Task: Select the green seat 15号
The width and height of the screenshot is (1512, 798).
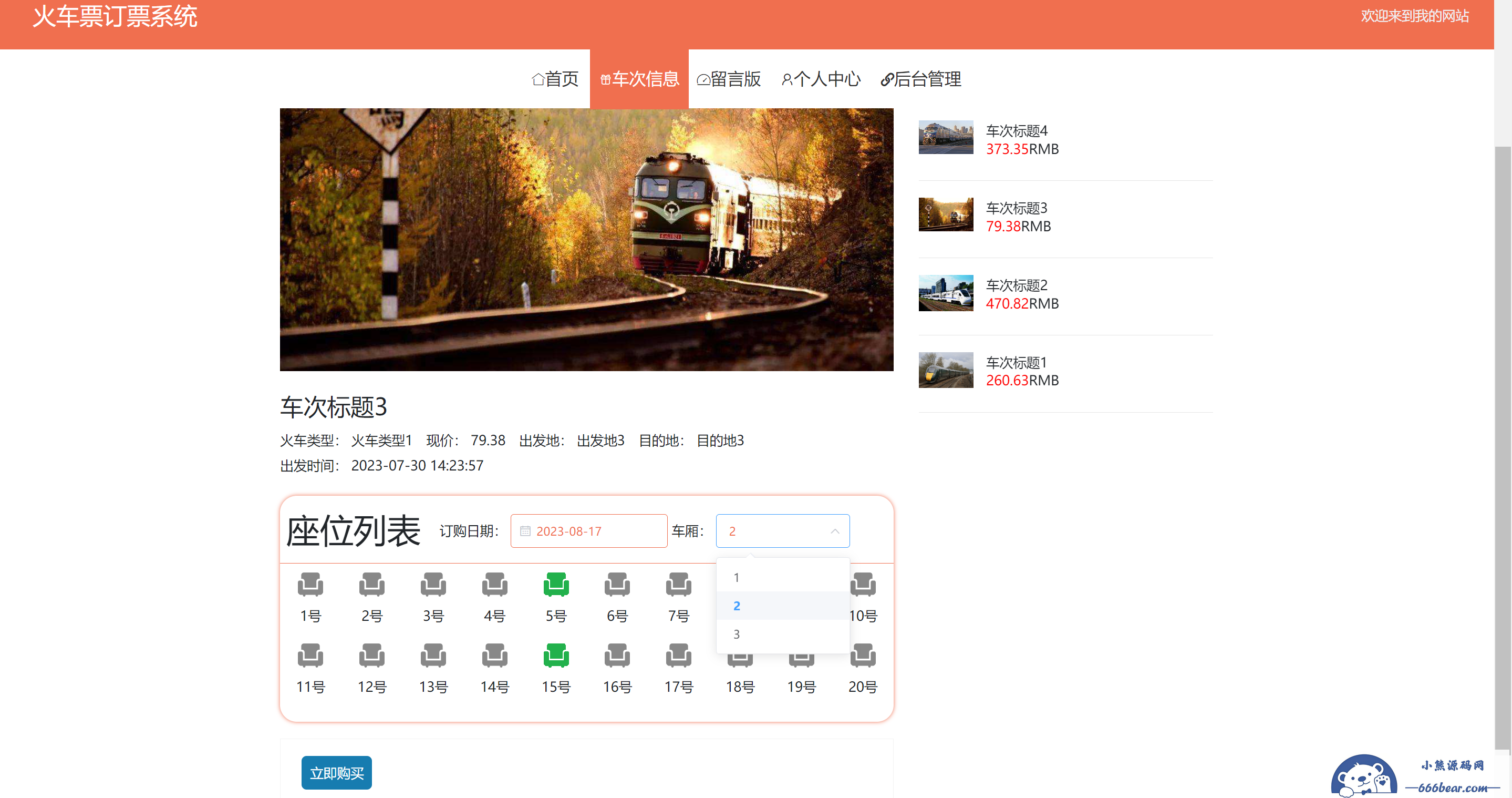Action: coord(555,656)
